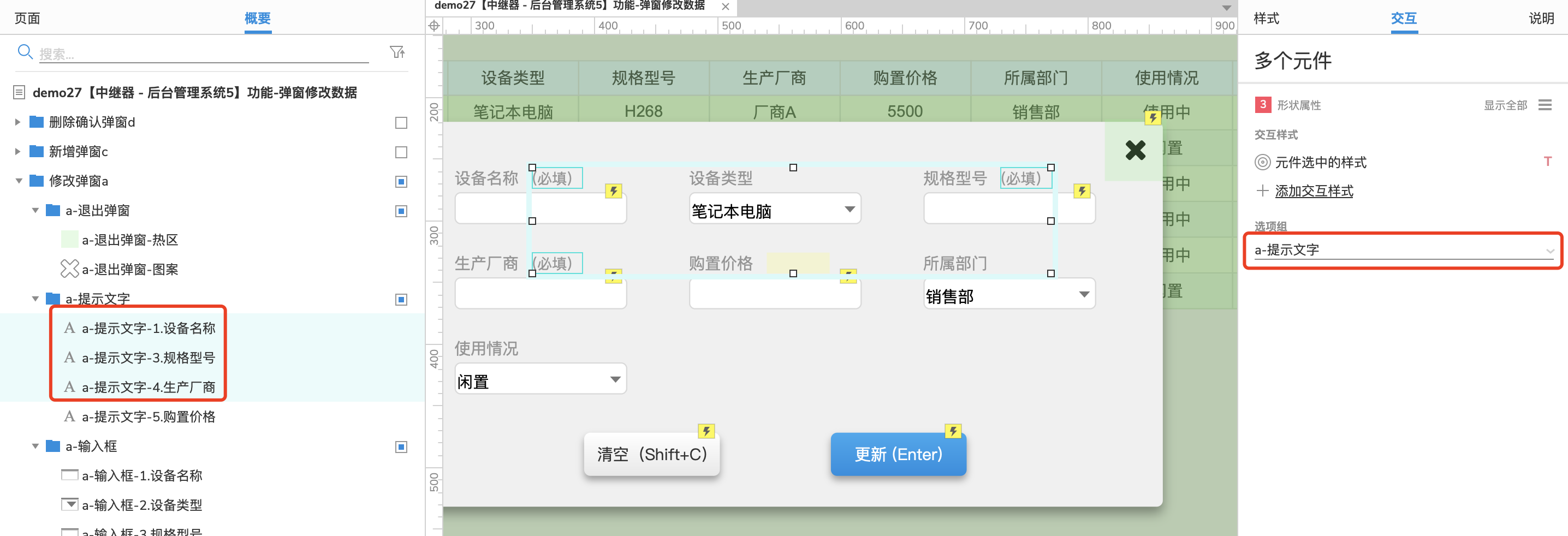Click the plus icon for 添加交互样式
The height and width of the screenshot is (536, 1568).
click(x=1263, y=191)
